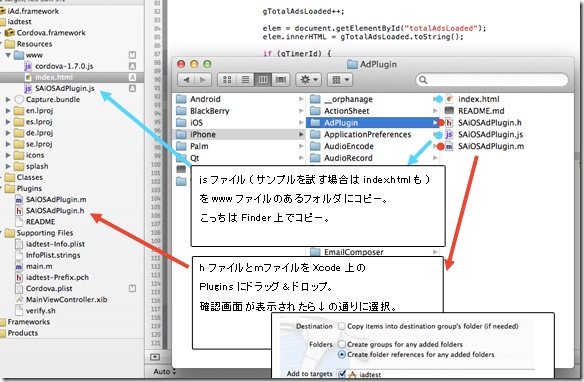Collapse the www folder in Xcode navigator
584x382 pixels.
(x=8, y=55)
